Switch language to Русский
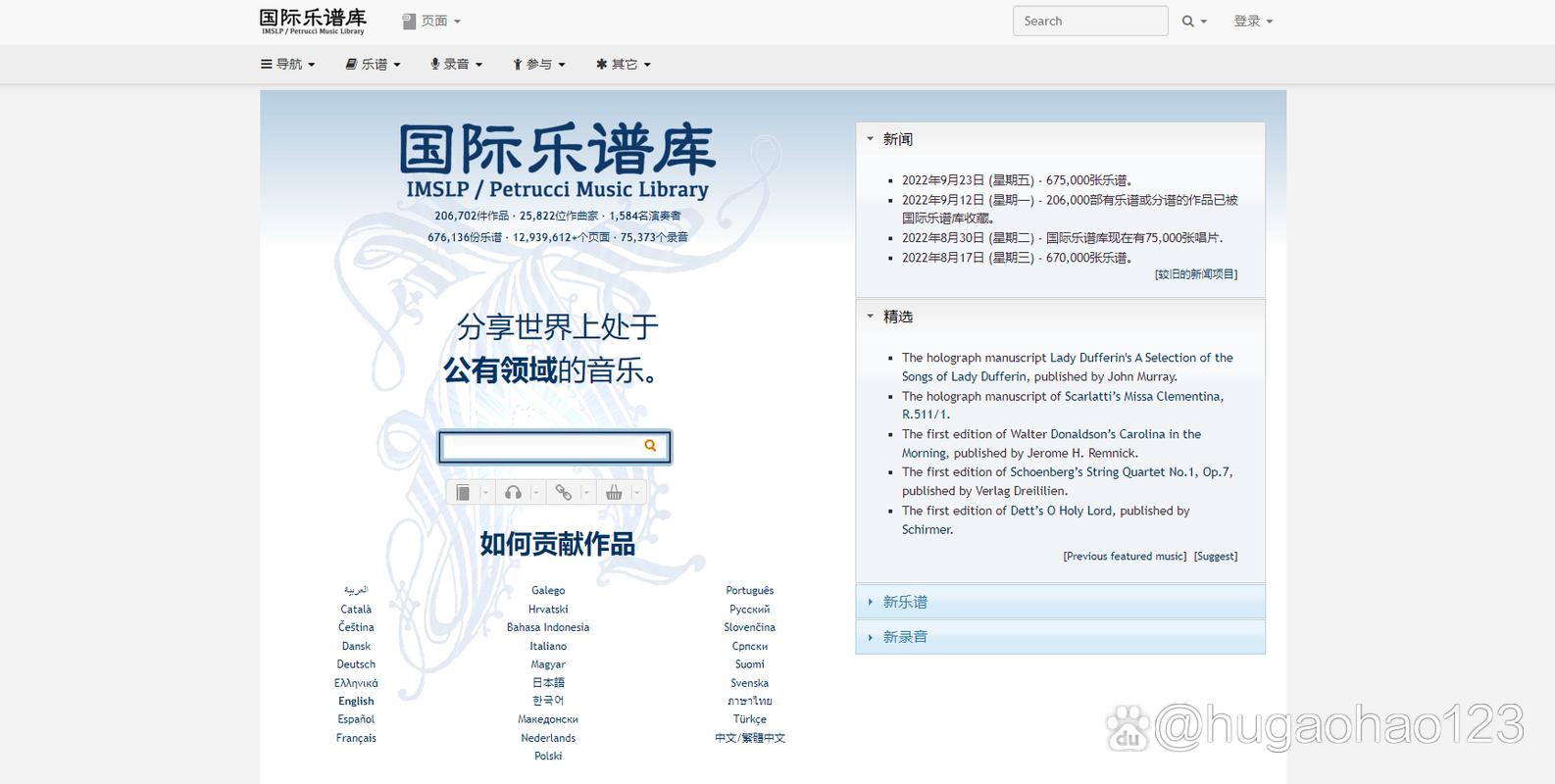The width and height of the screenshot is (1555, 784). pos(750,610)
